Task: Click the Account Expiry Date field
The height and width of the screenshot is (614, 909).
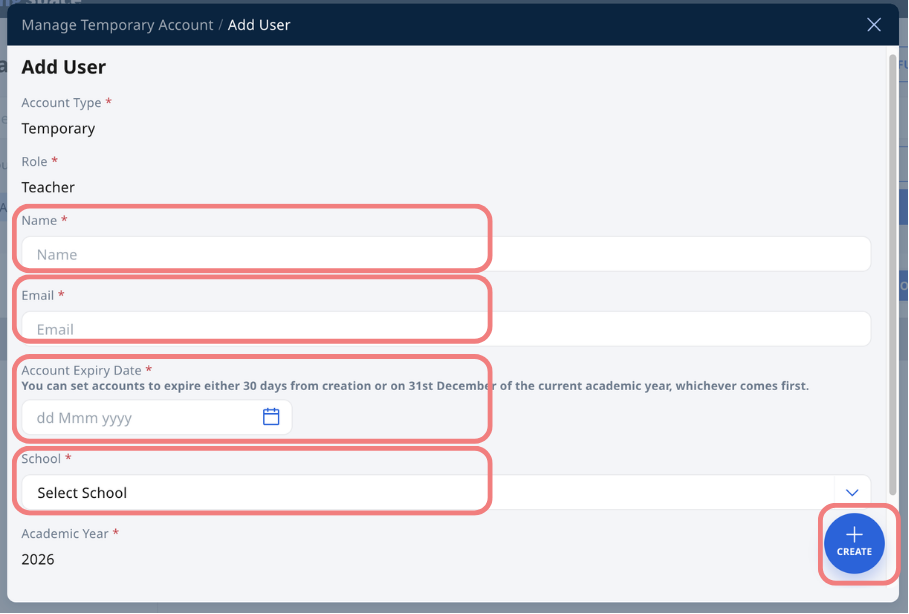Action: (x=157, y=417)
